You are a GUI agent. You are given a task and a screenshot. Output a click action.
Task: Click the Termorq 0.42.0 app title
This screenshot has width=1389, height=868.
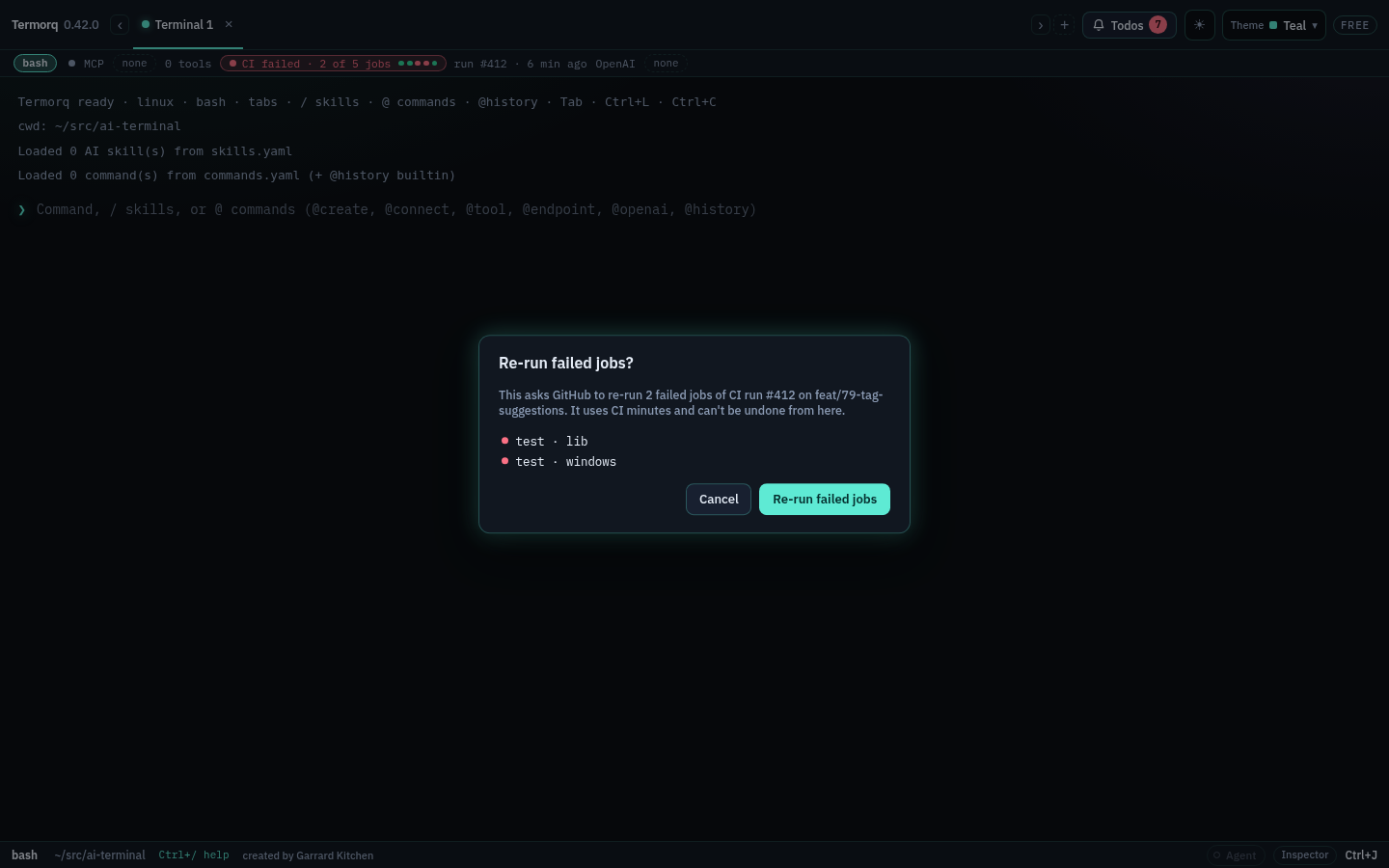(x=55, y=25)
